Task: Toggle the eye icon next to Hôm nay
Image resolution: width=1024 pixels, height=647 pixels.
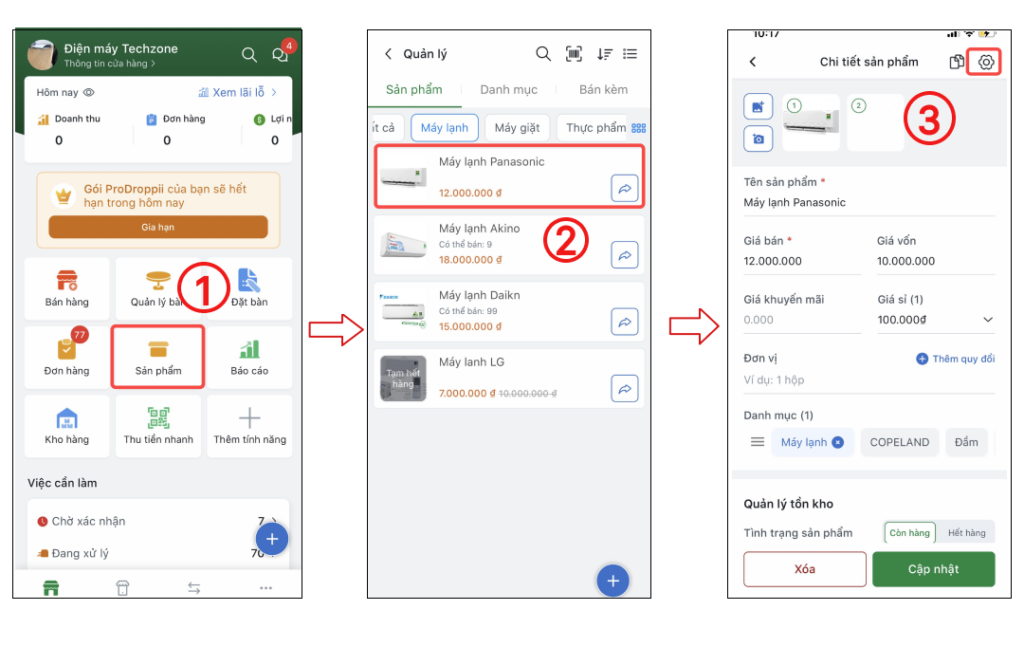Action: tap(89, 93)
